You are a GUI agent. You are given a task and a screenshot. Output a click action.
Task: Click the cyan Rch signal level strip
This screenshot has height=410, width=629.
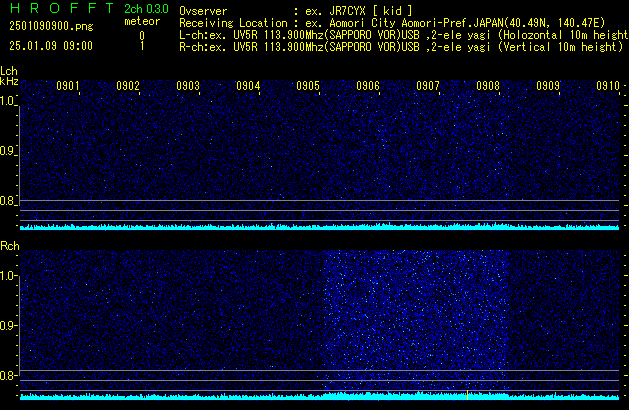(x=319, y=396)
